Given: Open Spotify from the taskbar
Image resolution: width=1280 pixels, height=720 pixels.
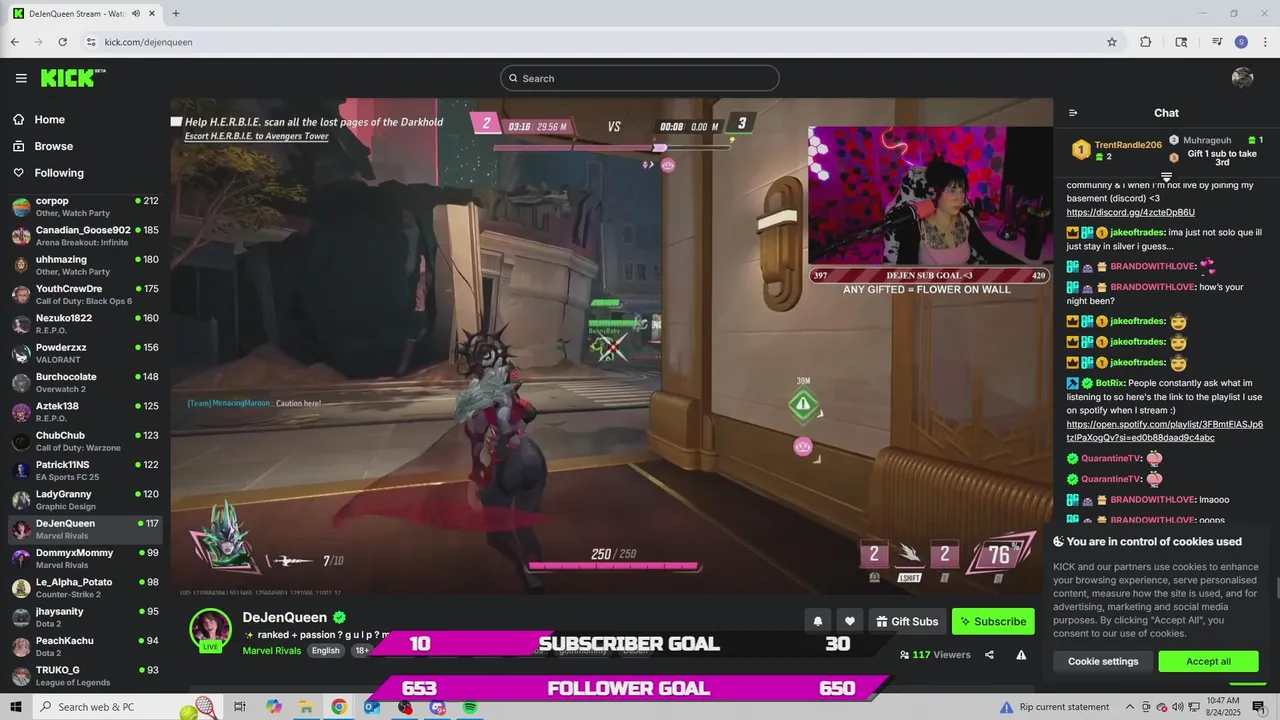Looking at the screenshot, I should (x=470, y=707).
